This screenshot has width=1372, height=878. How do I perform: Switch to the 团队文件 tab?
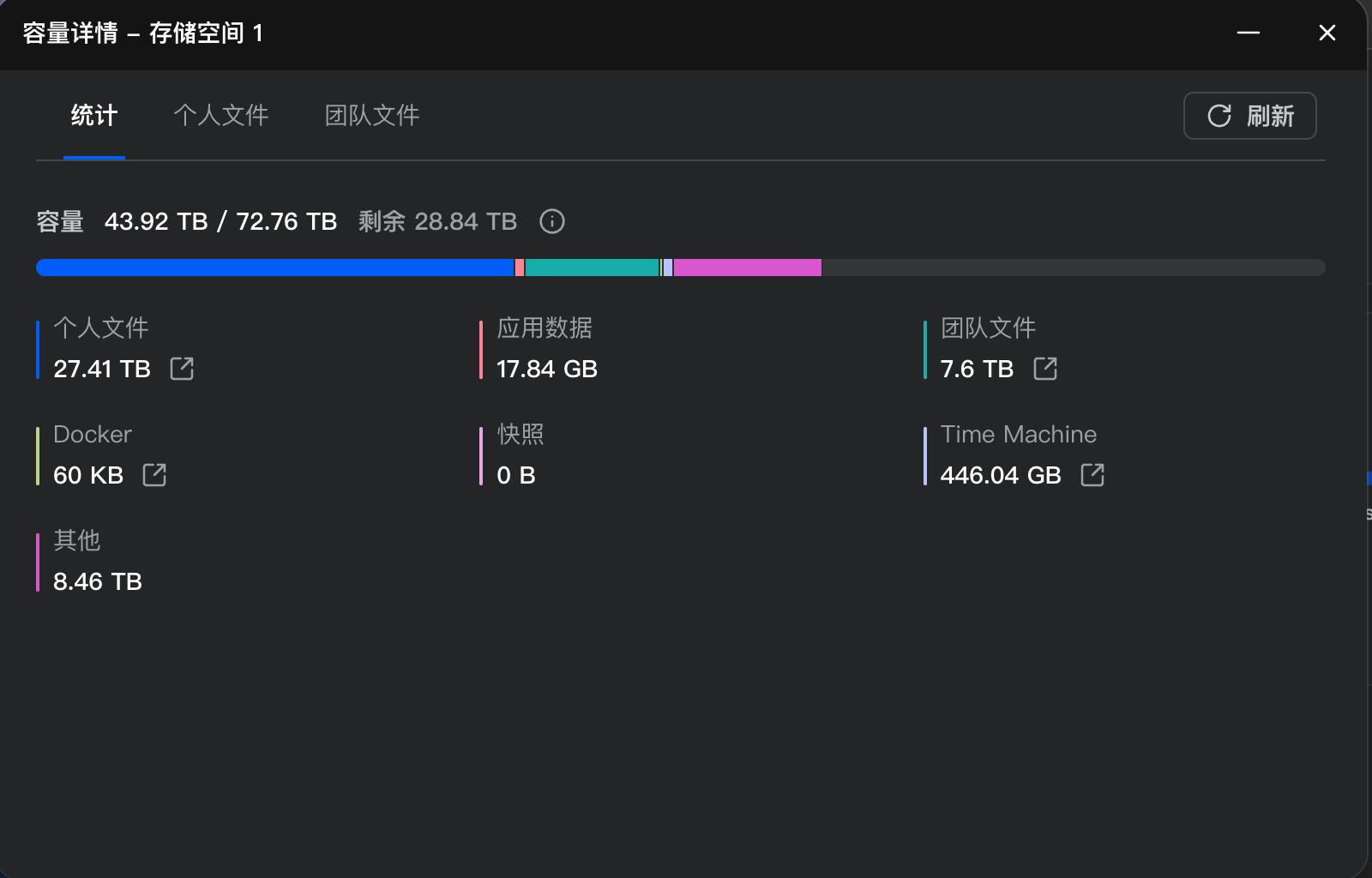(371, 116)
